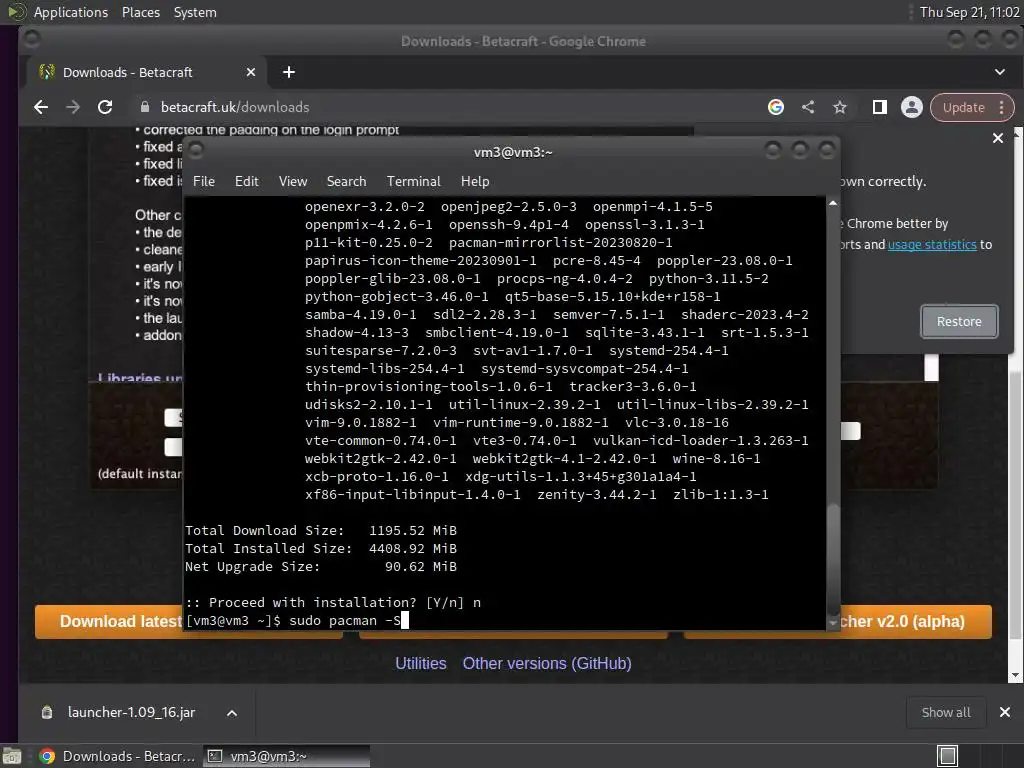Click Chrome forward navigation arrow
Viewport: 1024px width, 768px height.
pyautogui.click(x=72, y=107)
